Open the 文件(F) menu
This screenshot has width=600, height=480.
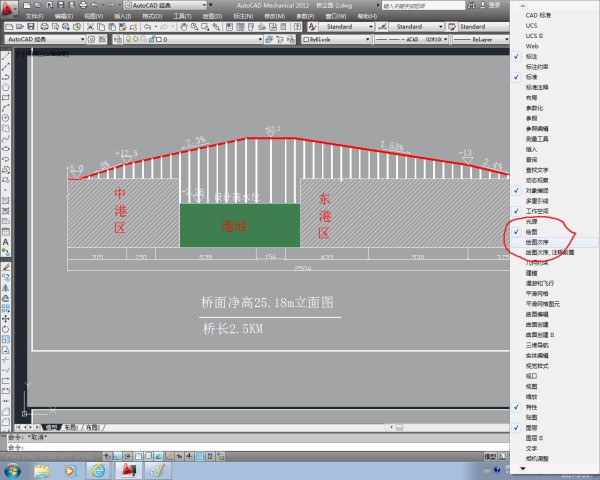tap(34, 16)
